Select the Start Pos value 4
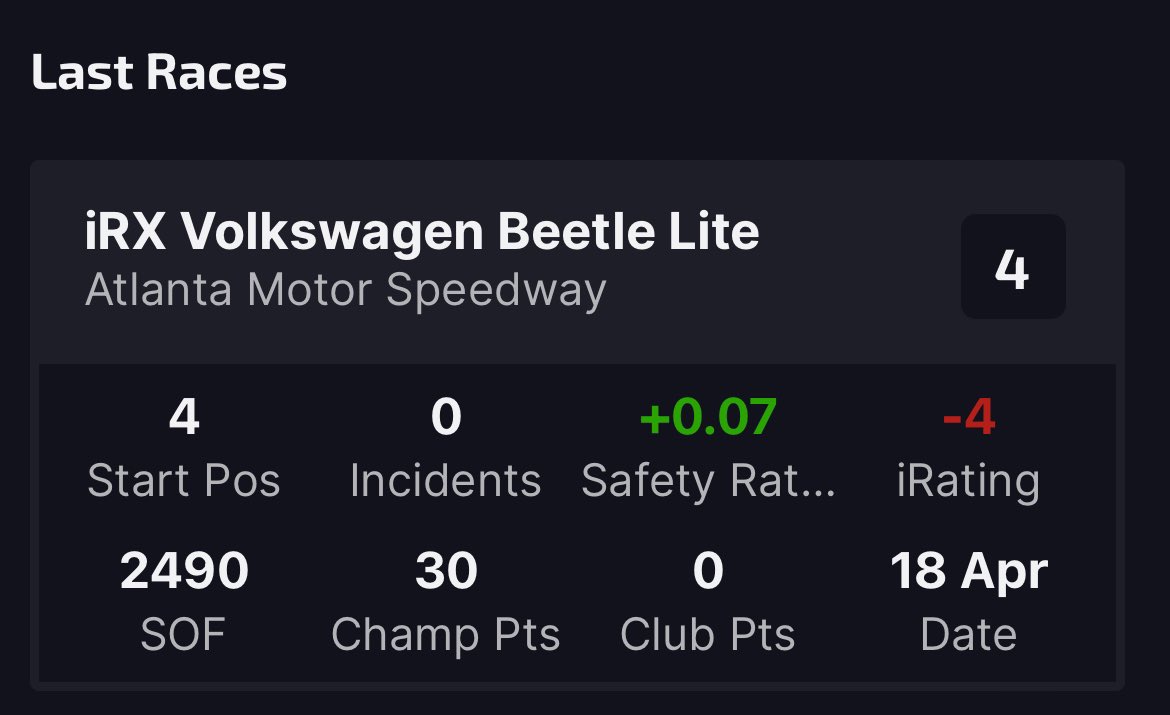Screen dimensions: 1170x715 point(184,416)
